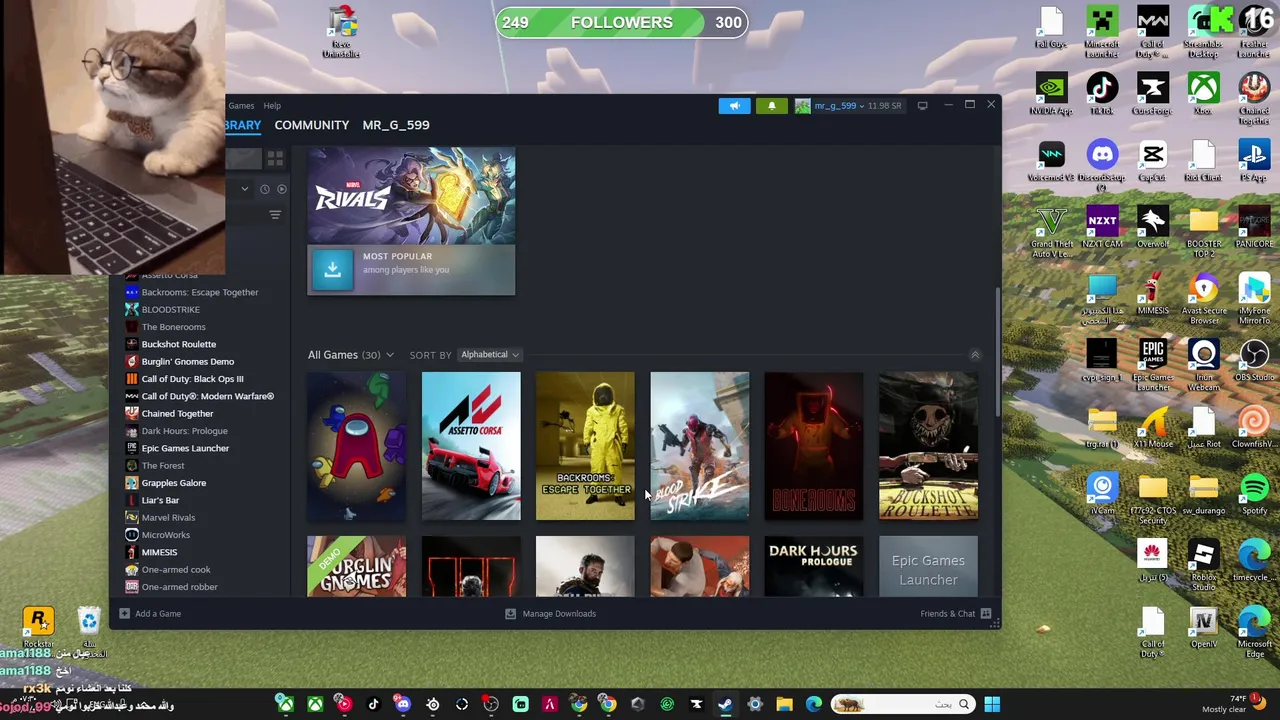
Task: Open TikTok desktop shortcut
Action: click(1102, 95)
